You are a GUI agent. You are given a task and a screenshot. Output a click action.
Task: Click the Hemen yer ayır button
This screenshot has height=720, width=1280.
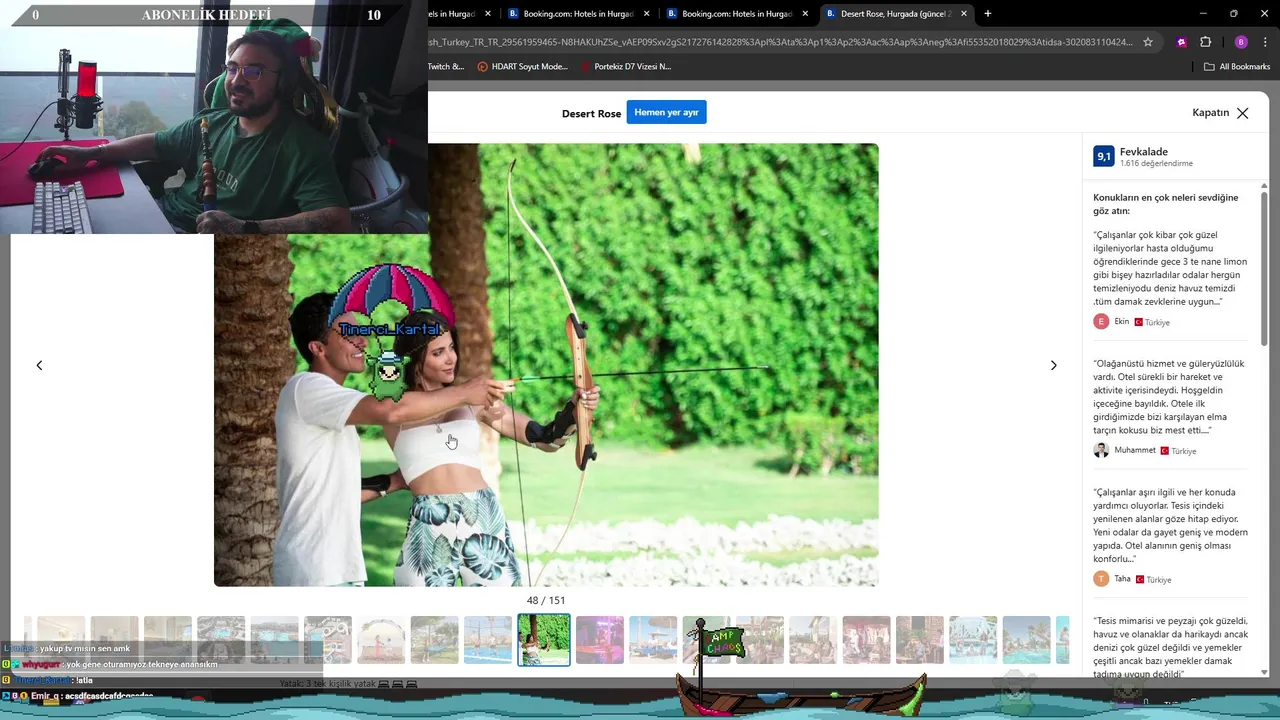coord(666,112)
